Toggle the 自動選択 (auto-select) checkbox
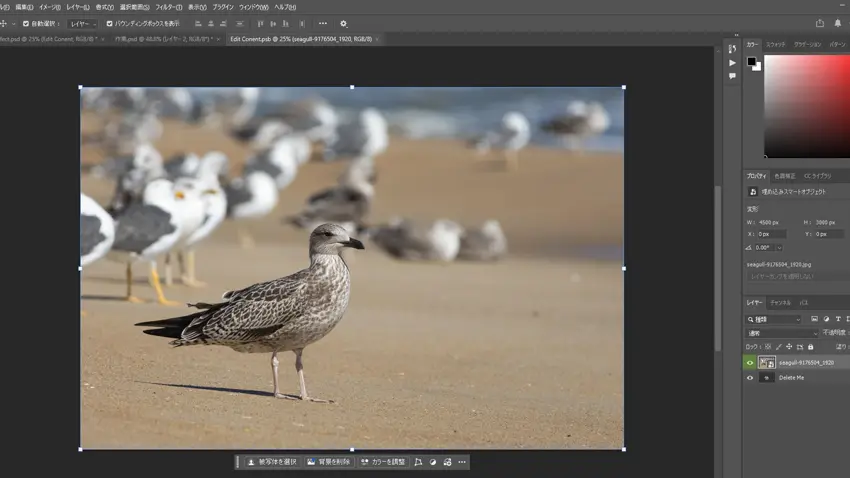Image resolution: width=850 pixels, height=478 pixels. (26, 24)
